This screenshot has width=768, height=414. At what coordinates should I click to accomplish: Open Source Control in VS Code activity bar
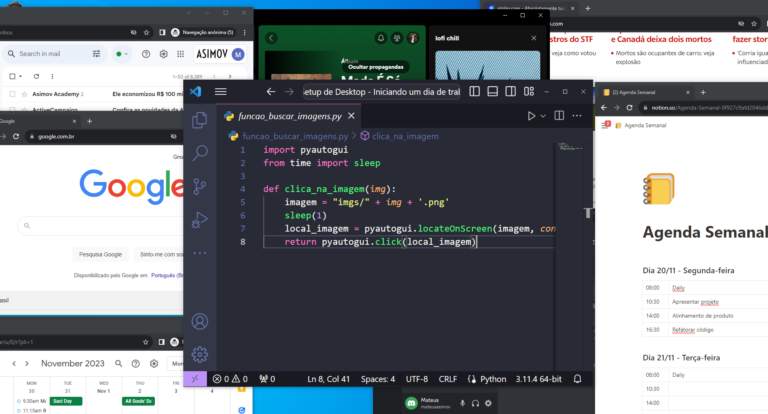200,186
